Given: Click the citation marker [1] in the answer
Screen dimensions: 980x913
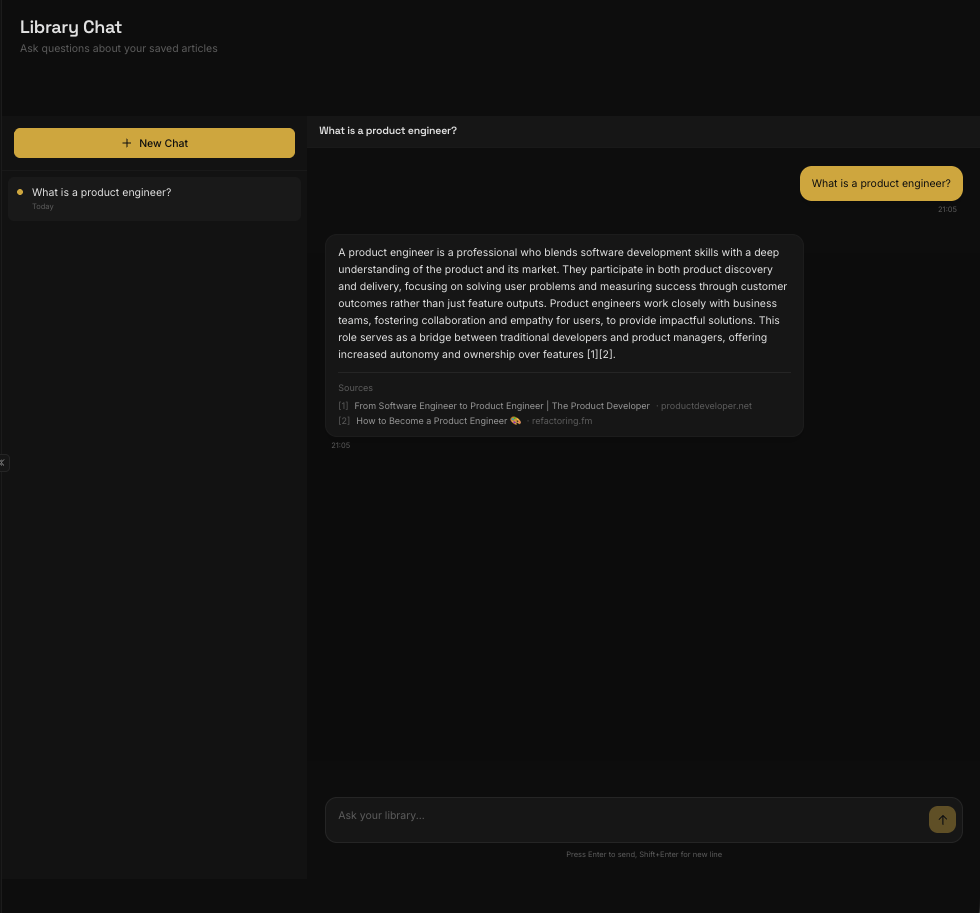Looking at the screenshot, I should [x=591, y=354].
